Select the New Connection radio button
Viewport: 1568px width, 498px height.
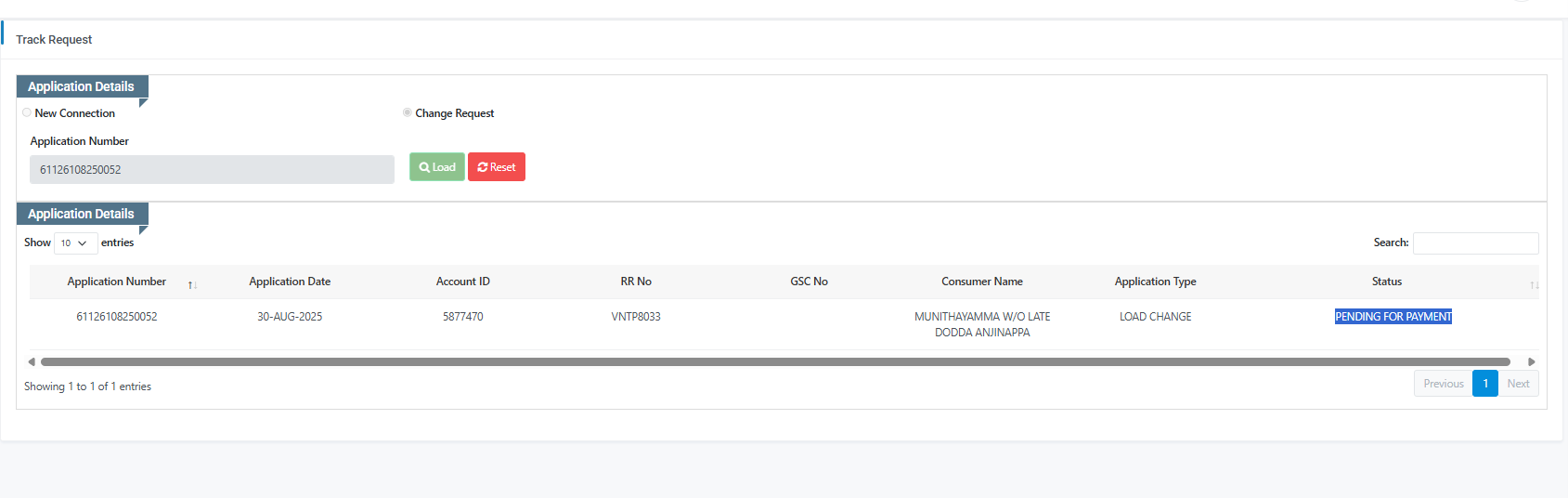click(x=27, y=112)
